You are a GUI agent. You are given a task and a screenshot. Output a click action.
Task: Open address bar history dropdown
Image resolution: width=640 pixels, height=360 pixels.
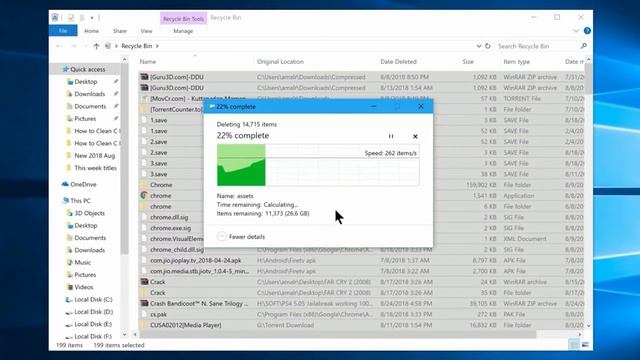pyautogui.click(x=479, y=46)
